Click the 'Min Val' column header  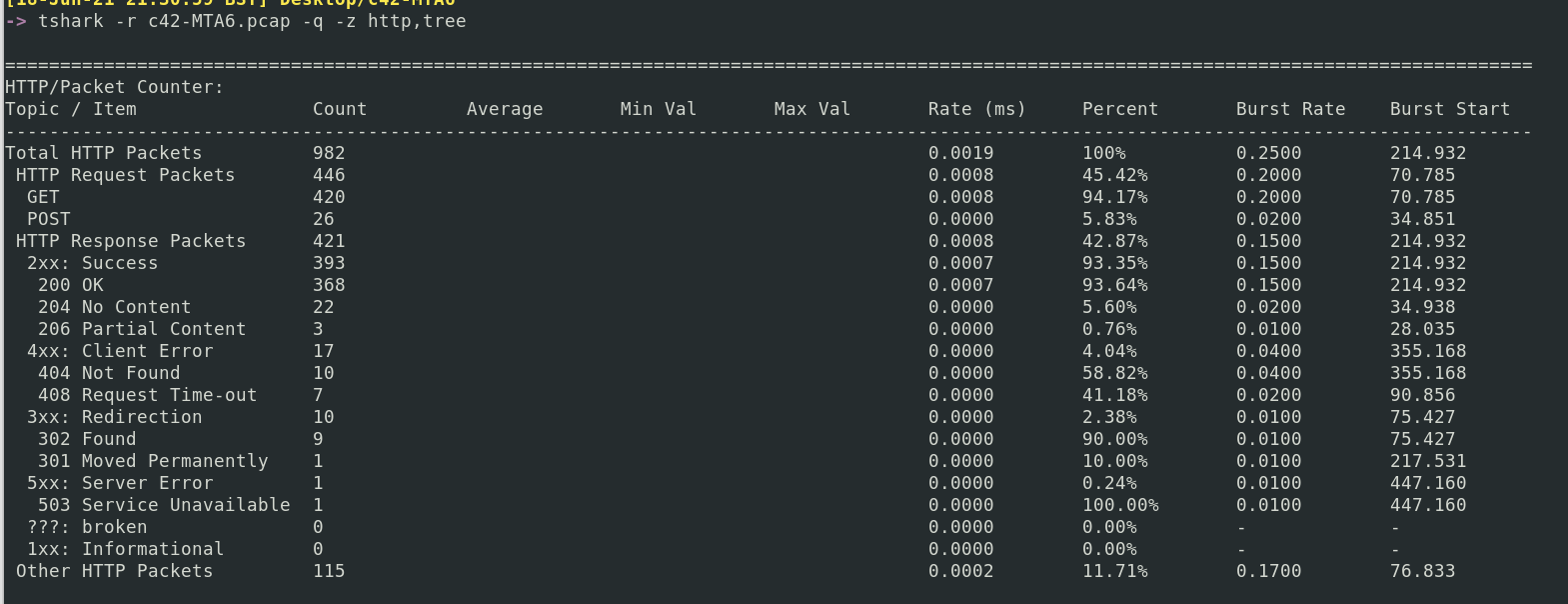[x=658, y=109]
